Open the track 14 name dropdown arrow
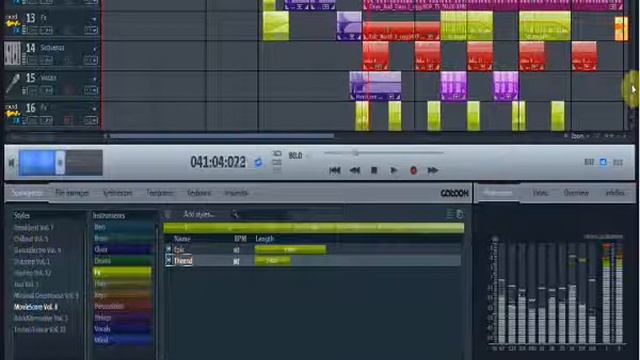The image size is (640, 360). click(94, 49)
